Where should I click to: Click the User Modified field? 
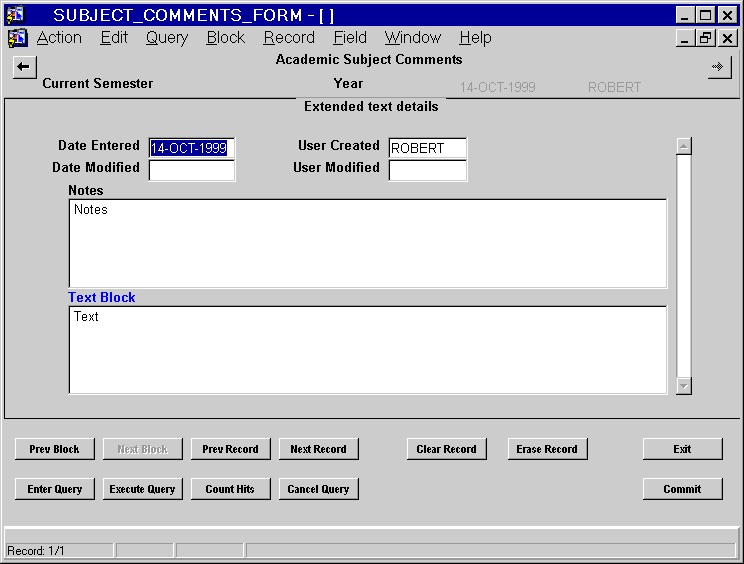[x=428, y=170]
